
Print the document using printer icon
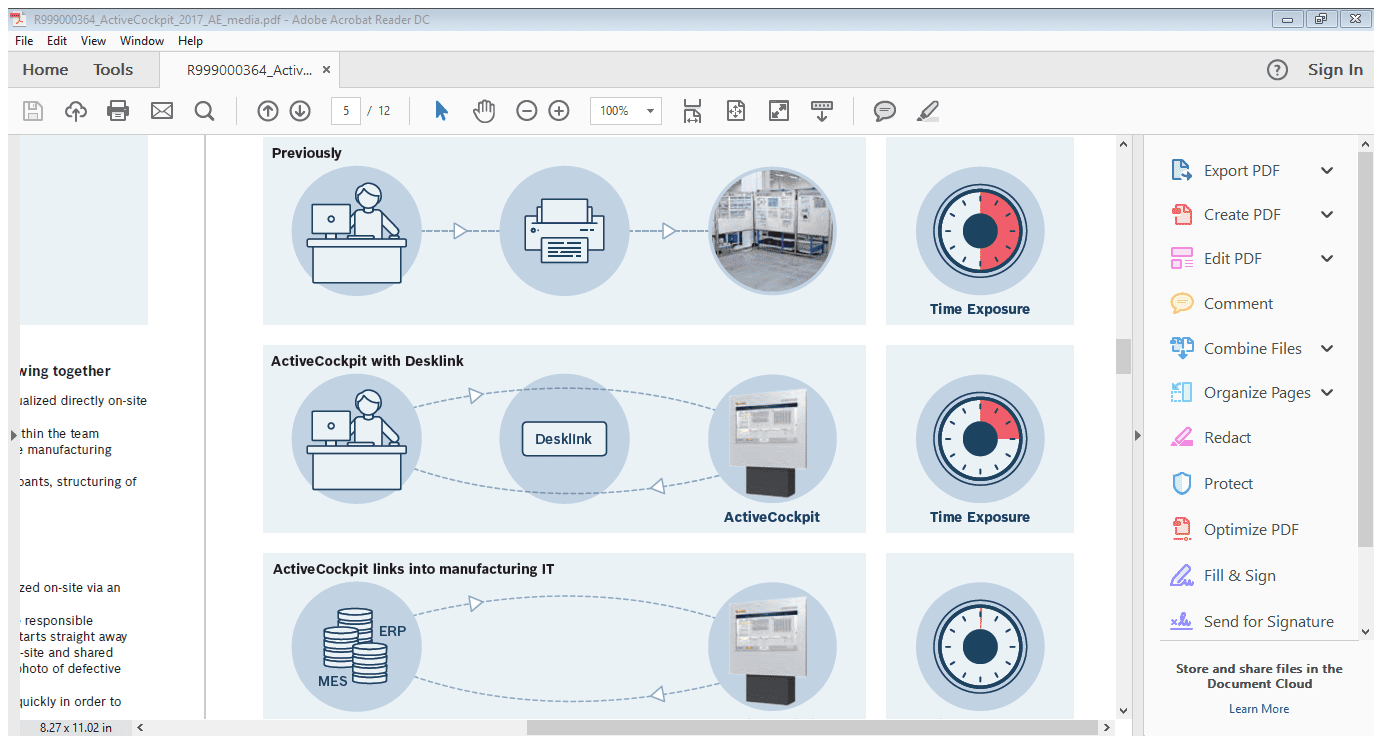tap(118, 111)
